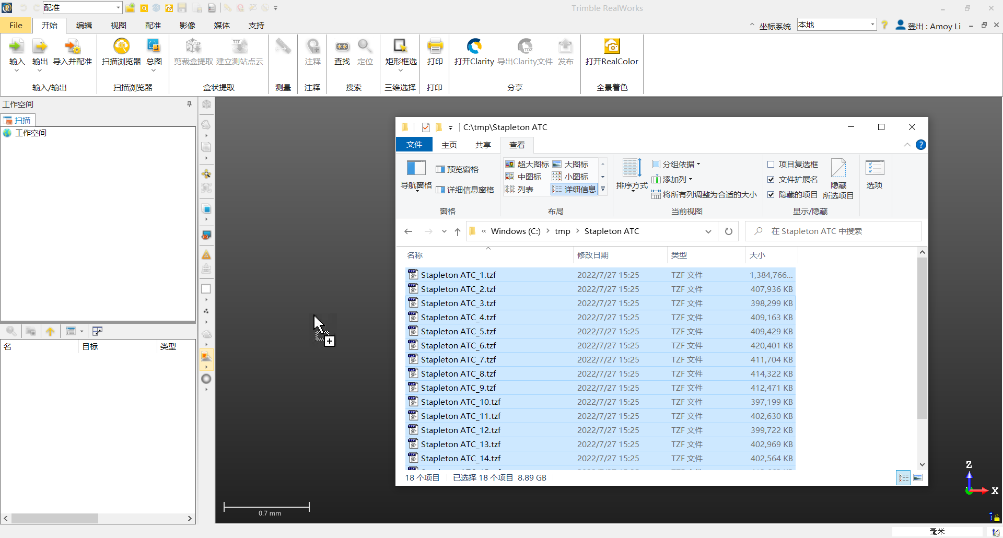The height and width of the screenshot is (538, 1003).
Task: Open the recent locations dropdown next to forward arrow
Action: point(444,232)
